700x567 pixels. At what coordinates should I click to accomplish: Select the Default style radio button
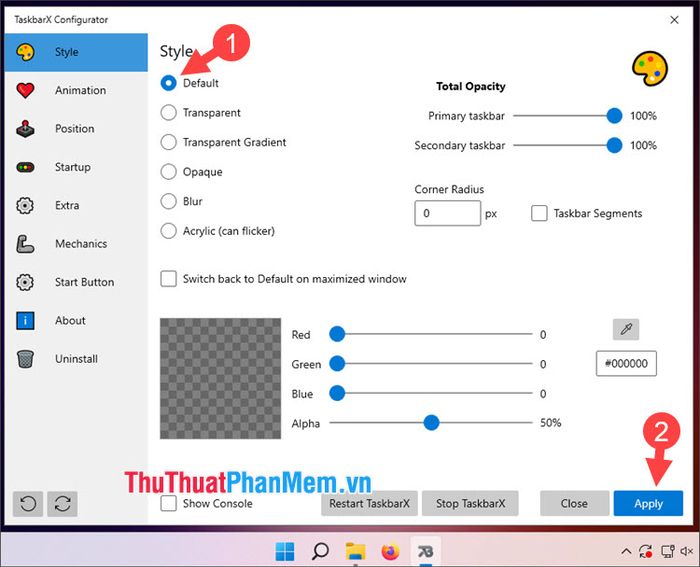pos(168,83)
